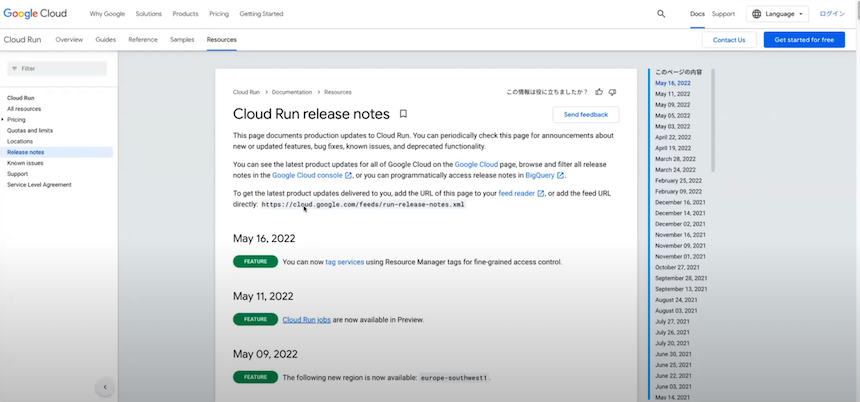This screenshot has width=860, height=402.
Task: Click the Support link in header
Action: (723, 14)
